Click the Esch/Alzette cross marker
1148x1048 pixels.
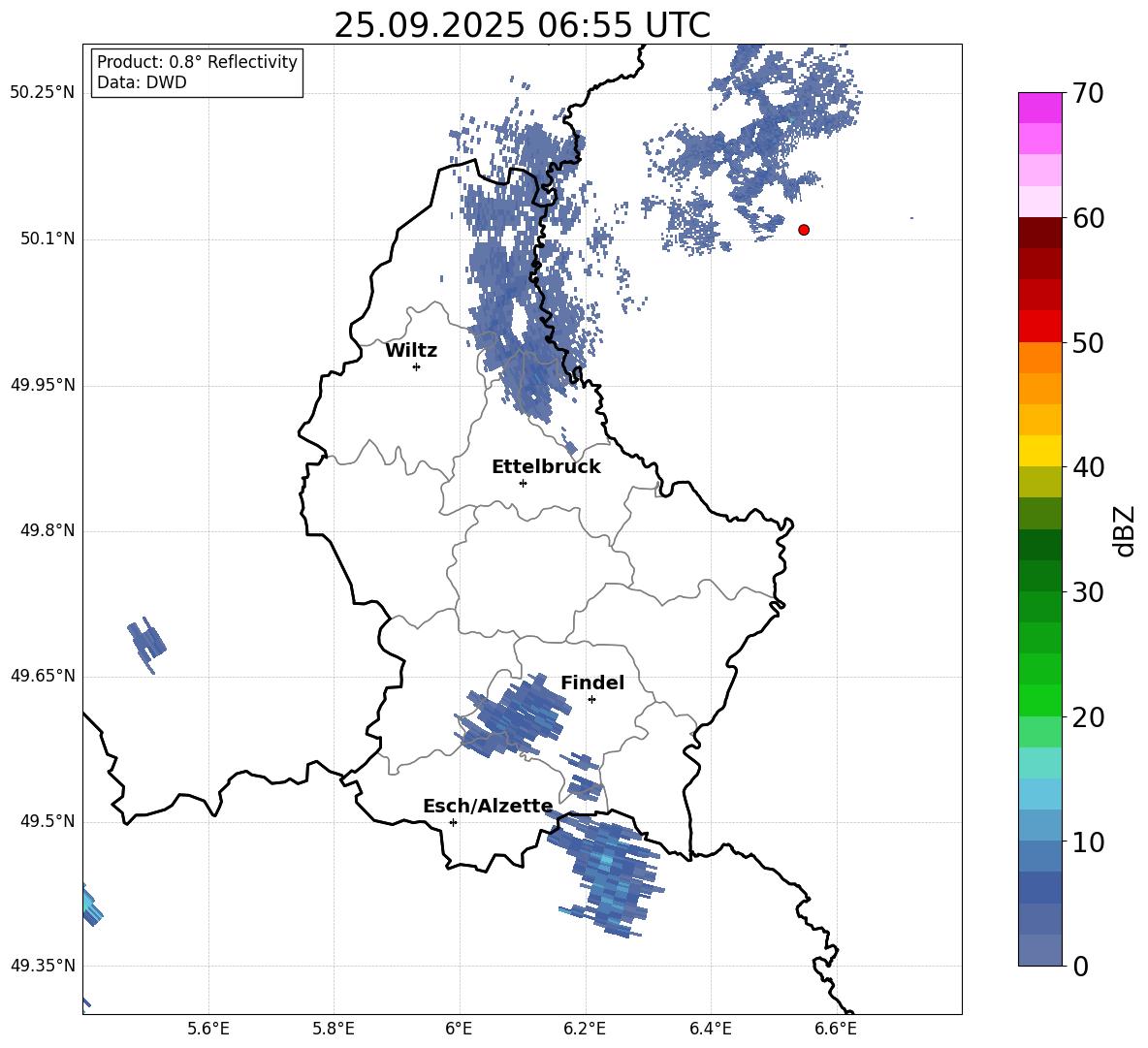tap(453, 822)
